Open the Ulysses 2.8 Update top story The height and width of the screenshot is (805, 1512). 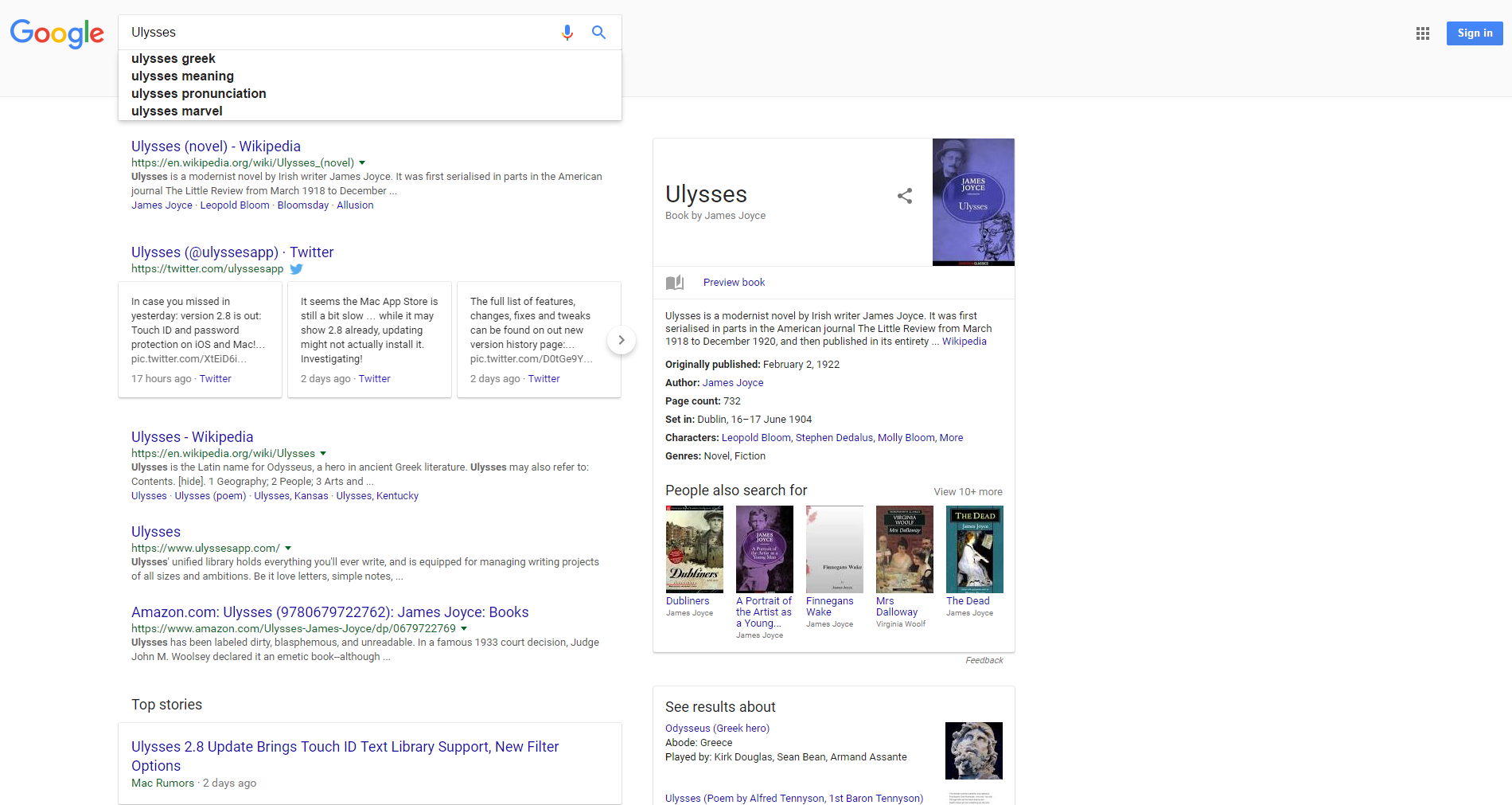pyautogui.click(x=345, y=756)
